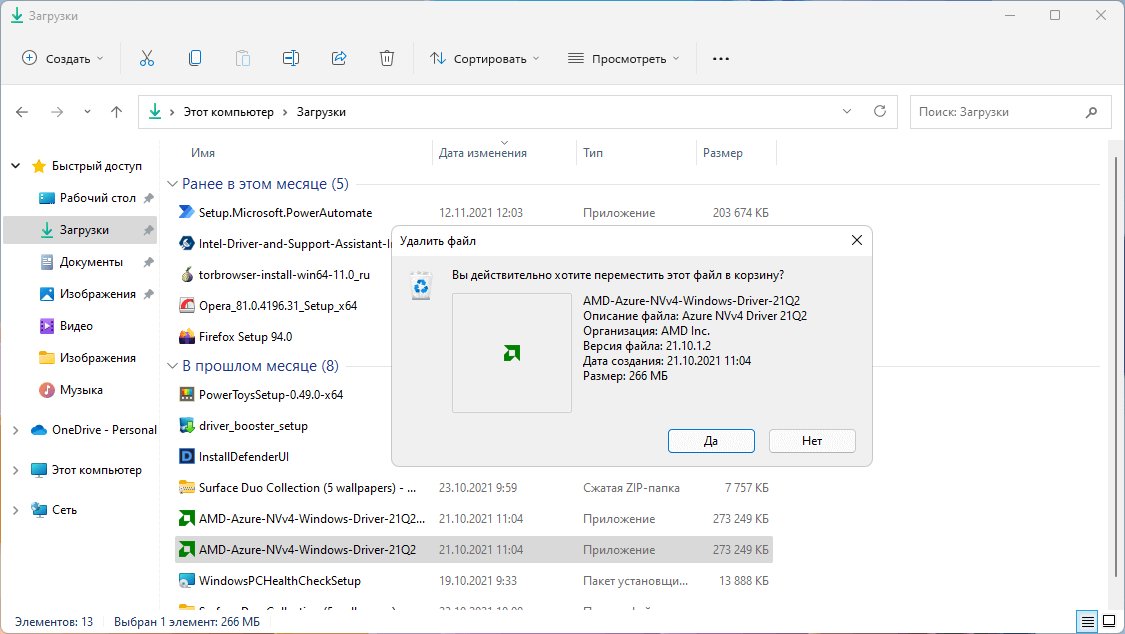Expand the OneDrive - Personal node
This screenshot has height=634, width=1125.
pos(16,430)
